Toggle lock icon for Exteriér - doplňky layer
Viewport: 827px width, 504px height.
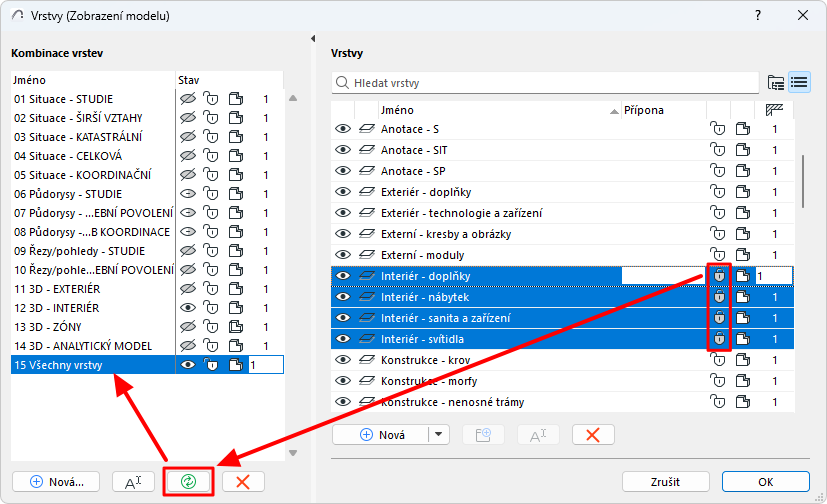pyautogui.click(x=718, y=192)
